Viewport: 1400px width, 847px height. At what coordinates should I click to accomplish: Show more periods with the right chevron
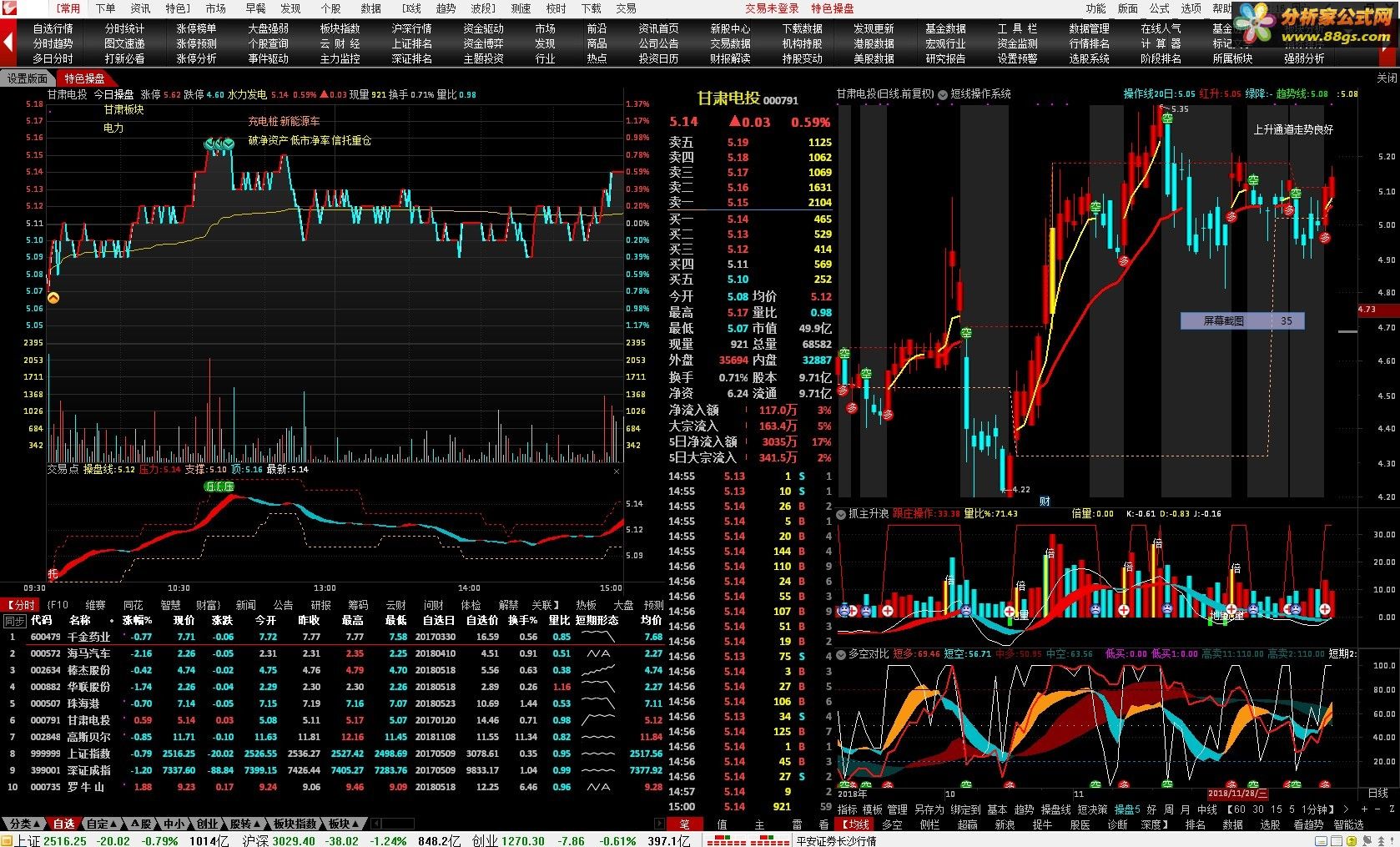(x=1345, y=809)
